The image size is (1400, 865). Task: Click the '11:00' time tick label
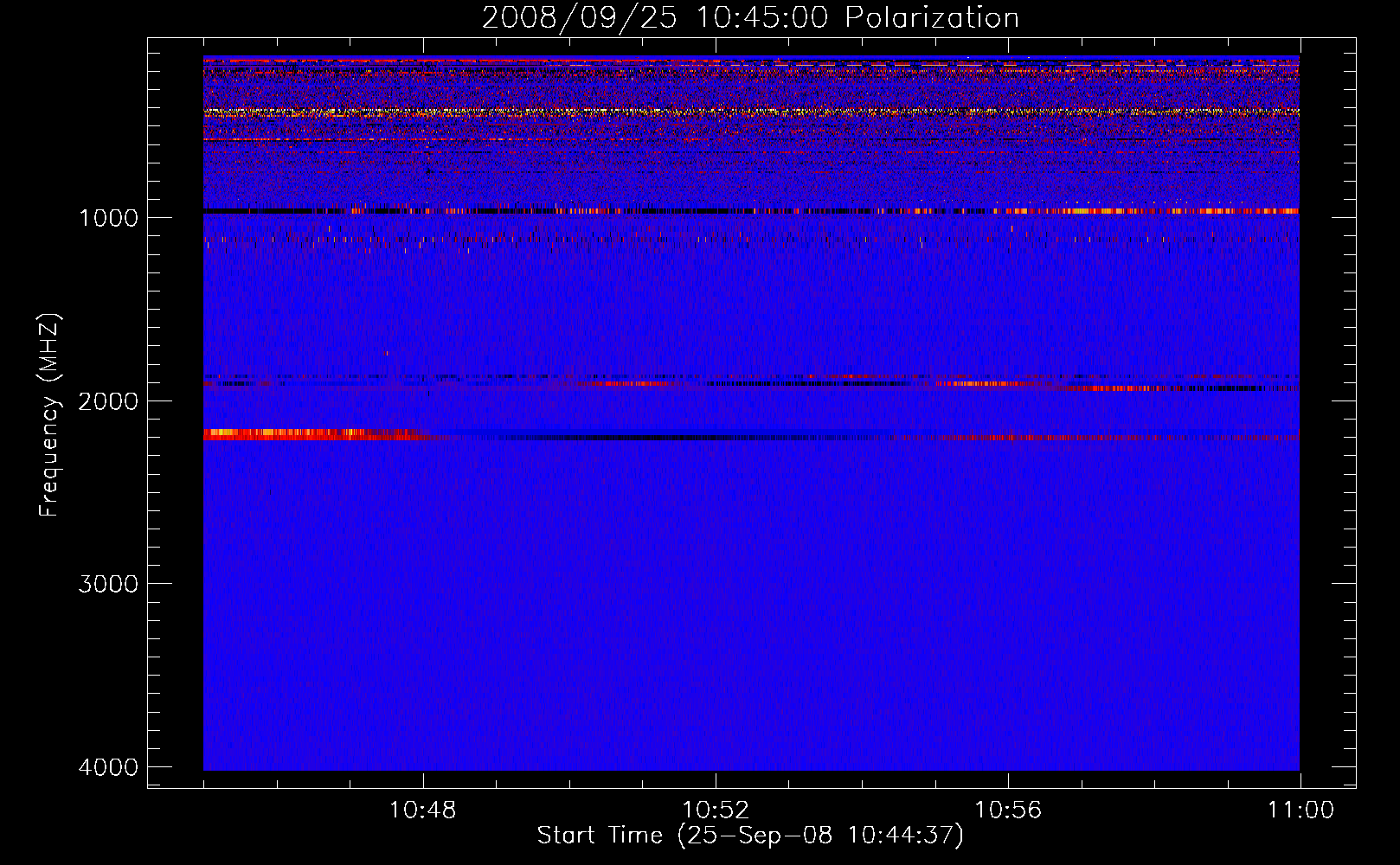click(x=1300, y=811)
